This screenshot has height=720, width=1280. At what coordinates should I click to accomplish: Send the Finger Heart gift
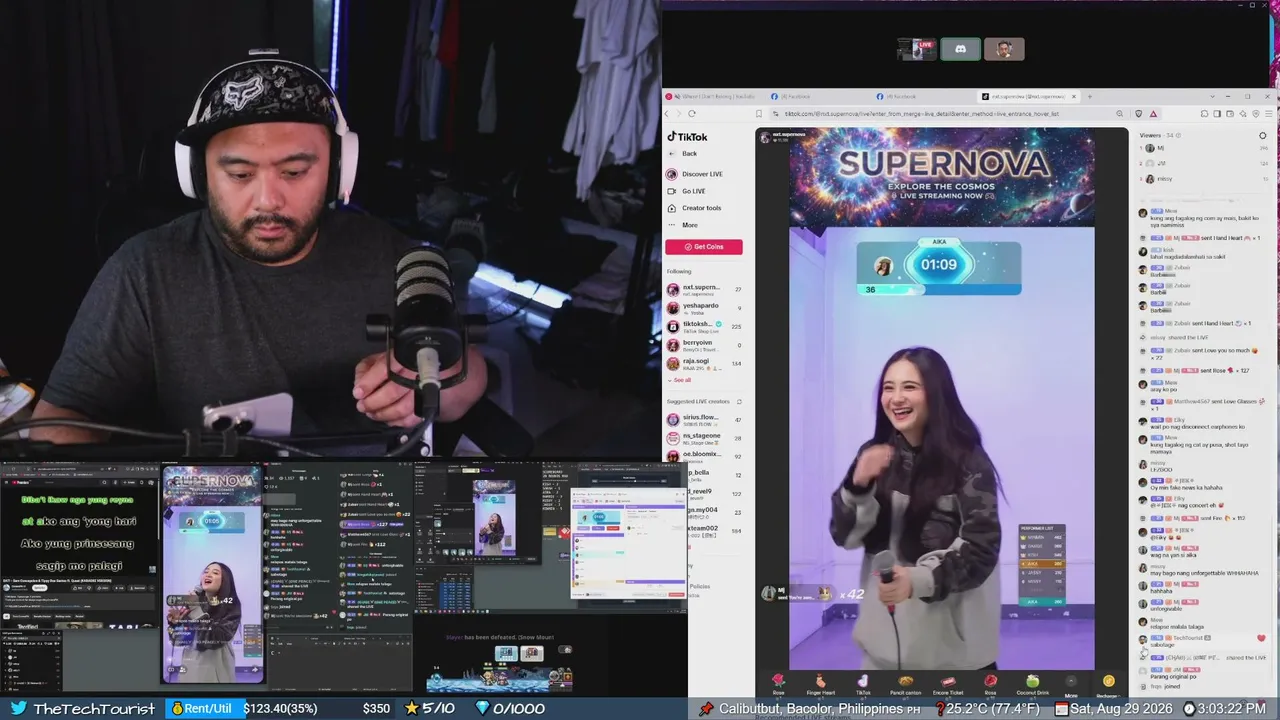[x=820, y=685]
